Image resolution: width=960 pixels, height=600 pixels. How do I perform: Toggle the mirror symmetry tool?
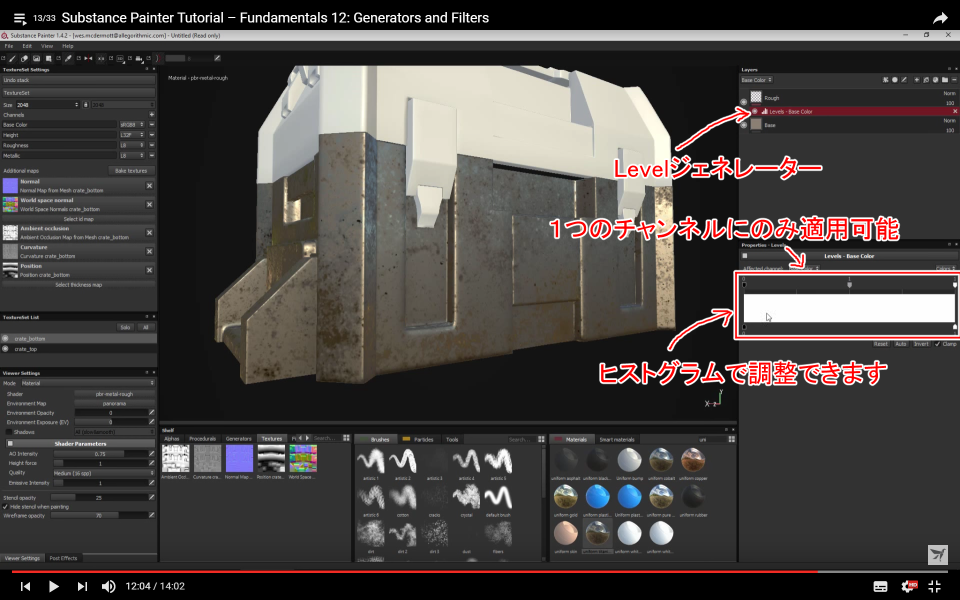(x=88, y=59)
